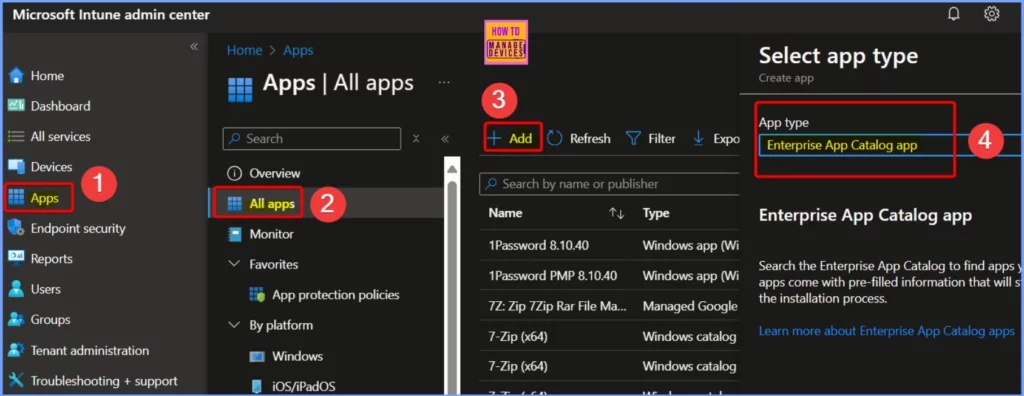Open Learn more about Enterprise App Catalog apps

pos(886,331)
